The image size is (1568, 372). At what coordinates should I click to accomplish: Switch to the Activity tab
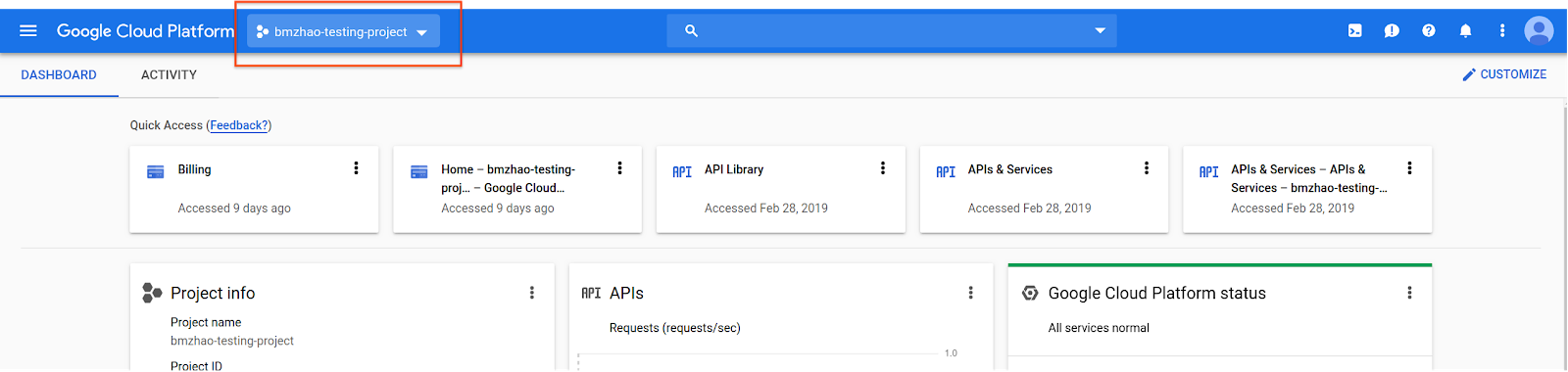tap(169, 74)
